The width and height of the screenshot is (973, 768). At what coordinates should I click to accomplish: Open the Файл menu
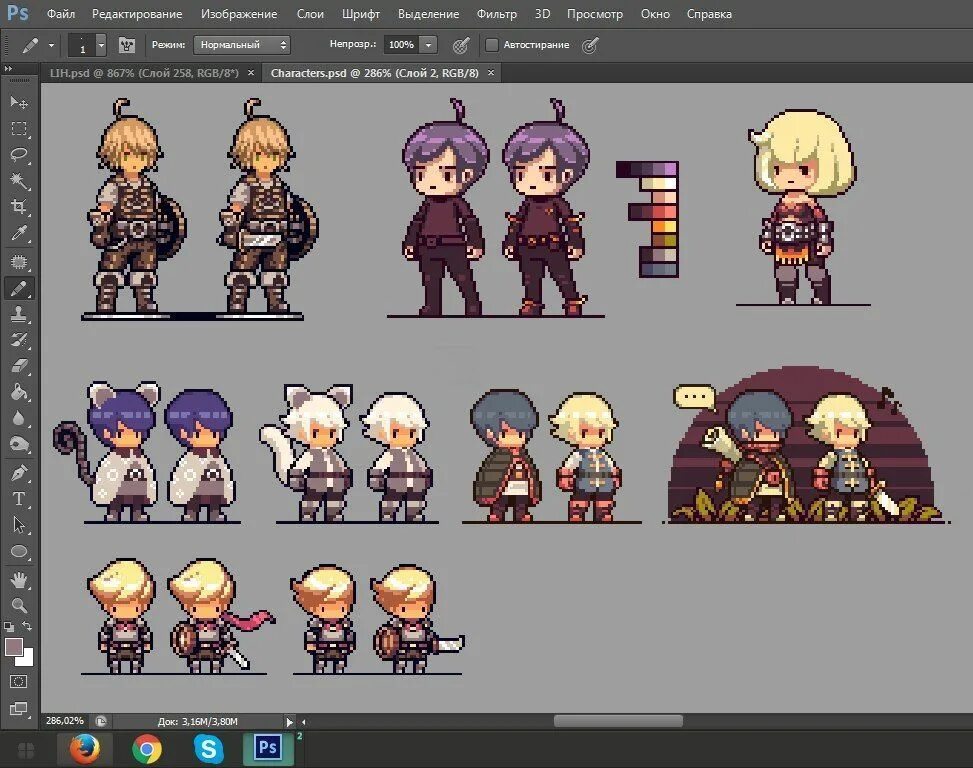pos(61,14)
